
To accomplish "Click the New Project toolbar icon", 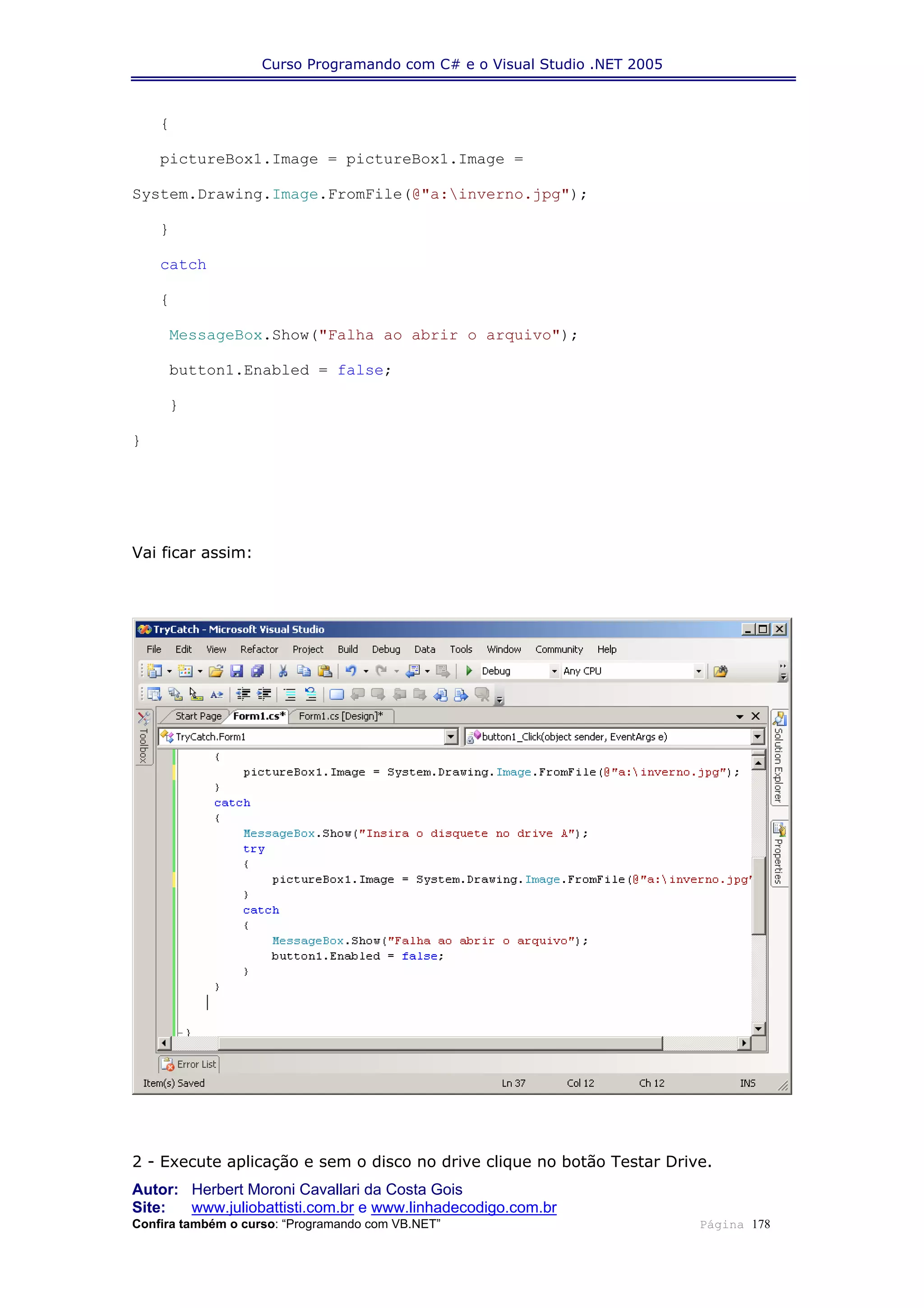I will [x=154, y=671].
